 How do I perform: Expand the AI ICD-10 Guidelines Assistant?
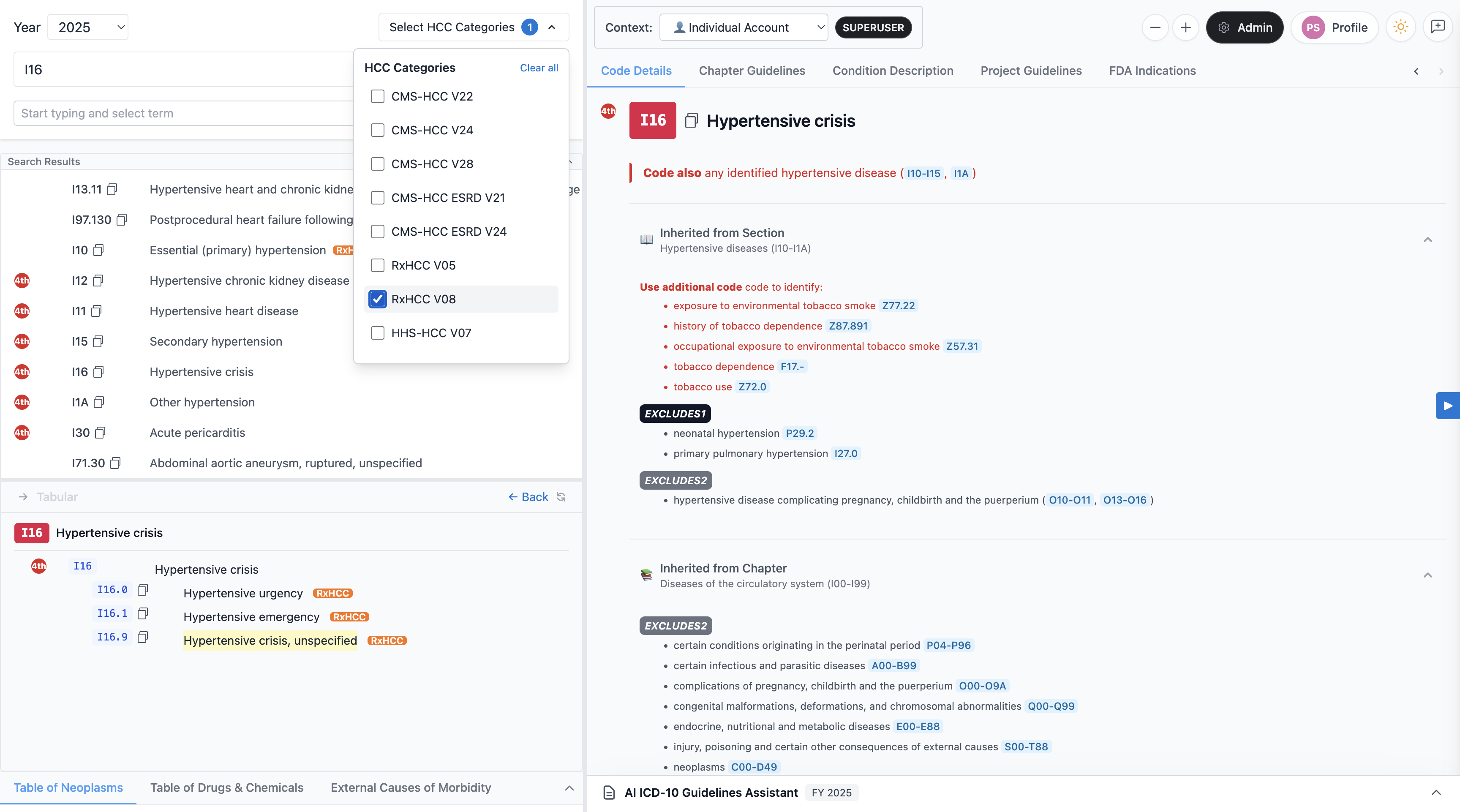[1436, 793]
